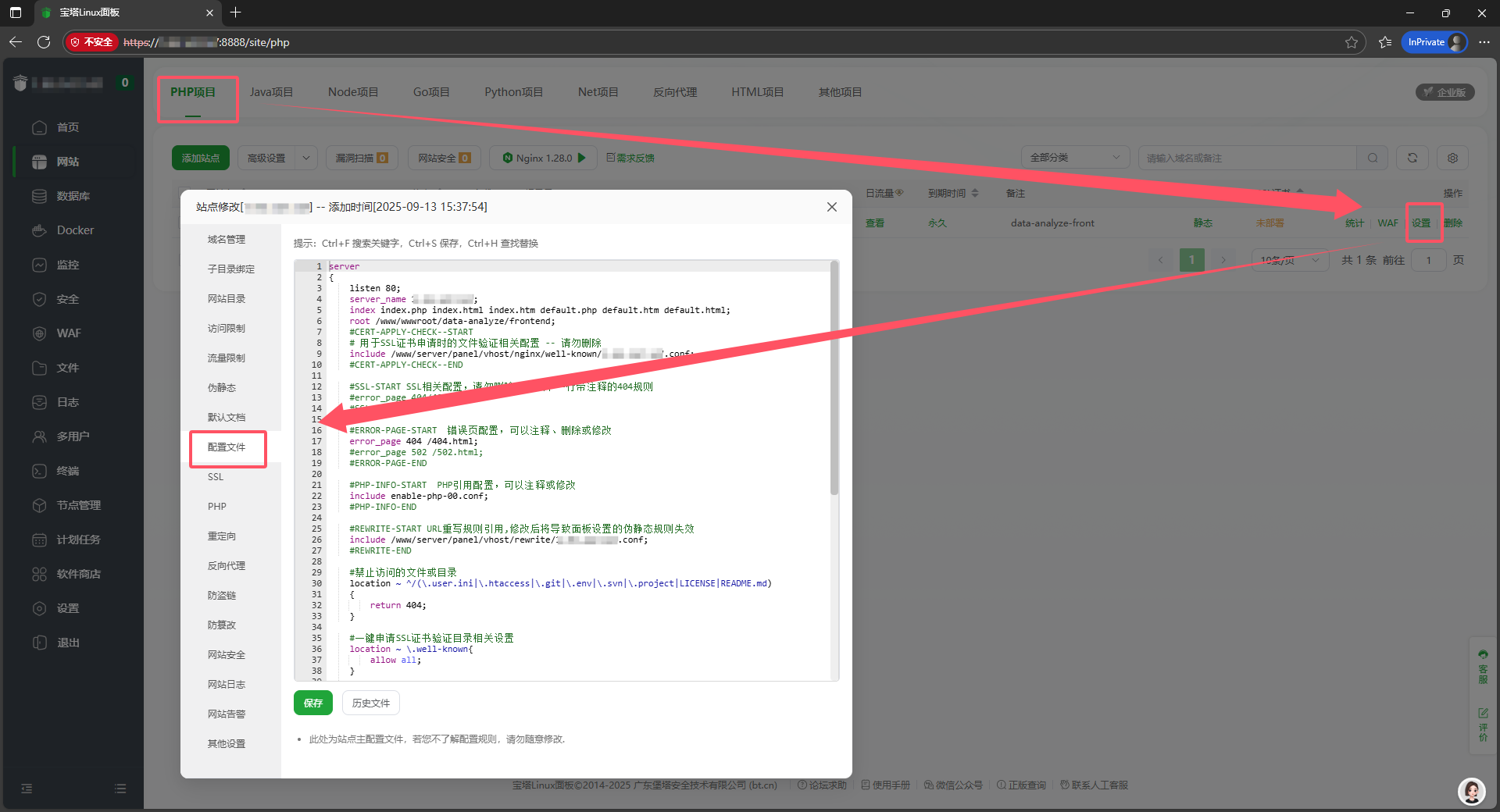Open the 监控 monitoring panel
The height and width of the screenshot is (812, 1500).
coord(67,265)
